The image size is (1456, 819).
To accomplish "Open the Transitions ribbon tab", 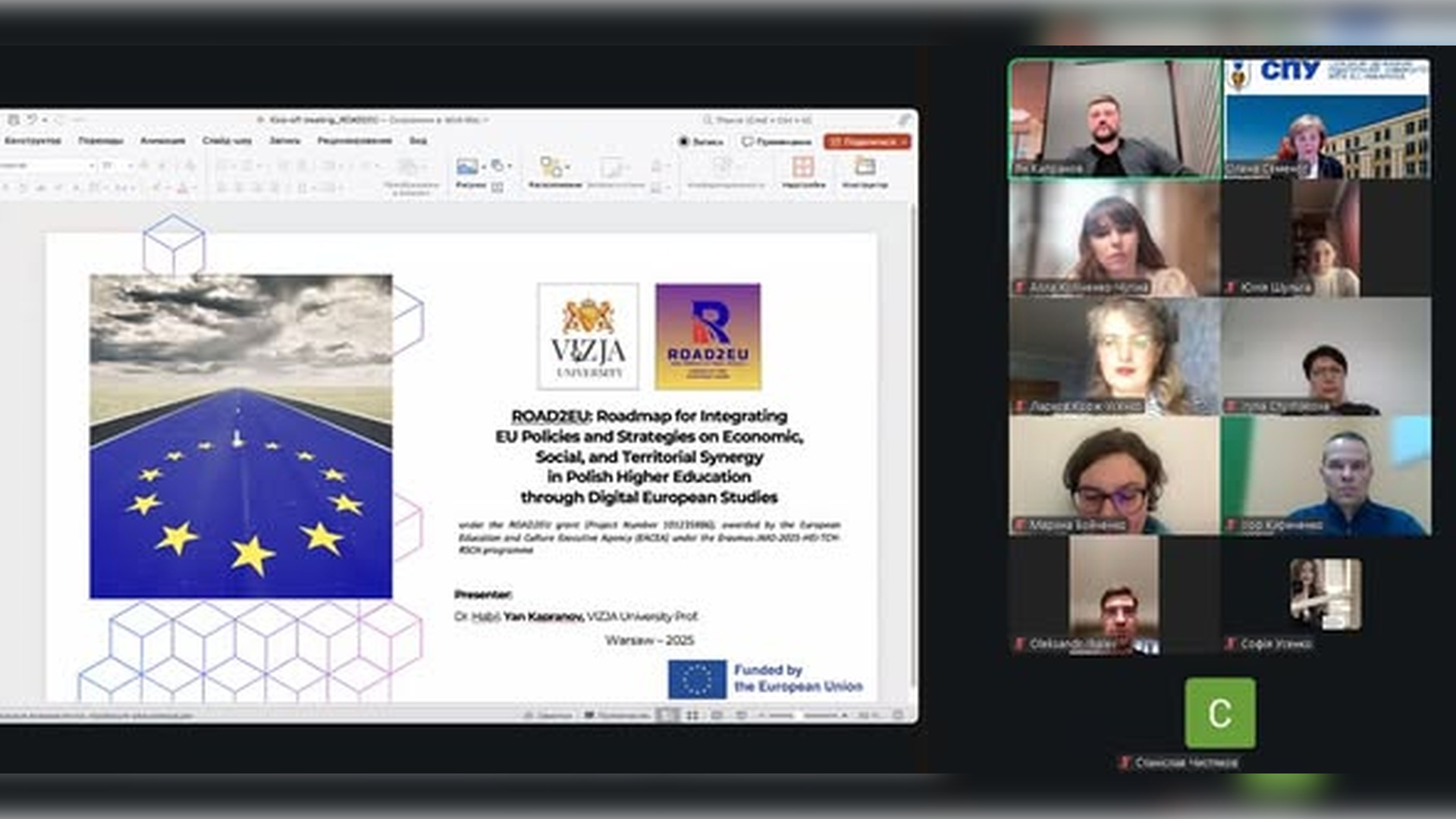I will point(100,141).
